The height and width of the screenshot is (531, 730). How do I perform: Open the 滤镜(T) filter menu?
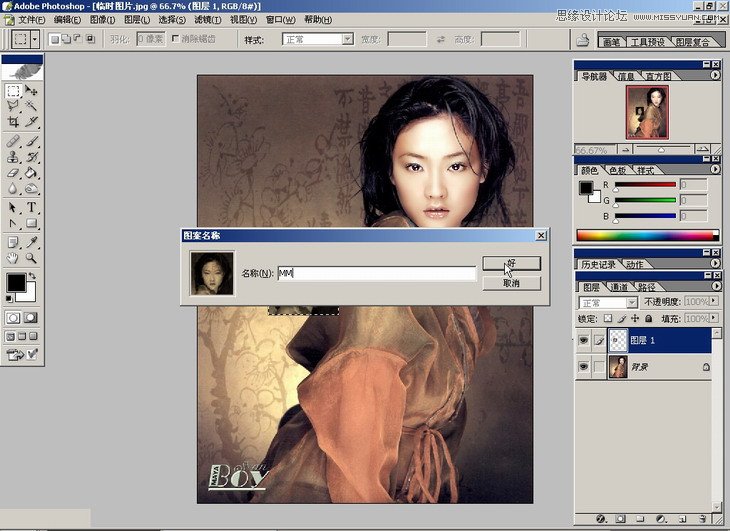[208, 20]
